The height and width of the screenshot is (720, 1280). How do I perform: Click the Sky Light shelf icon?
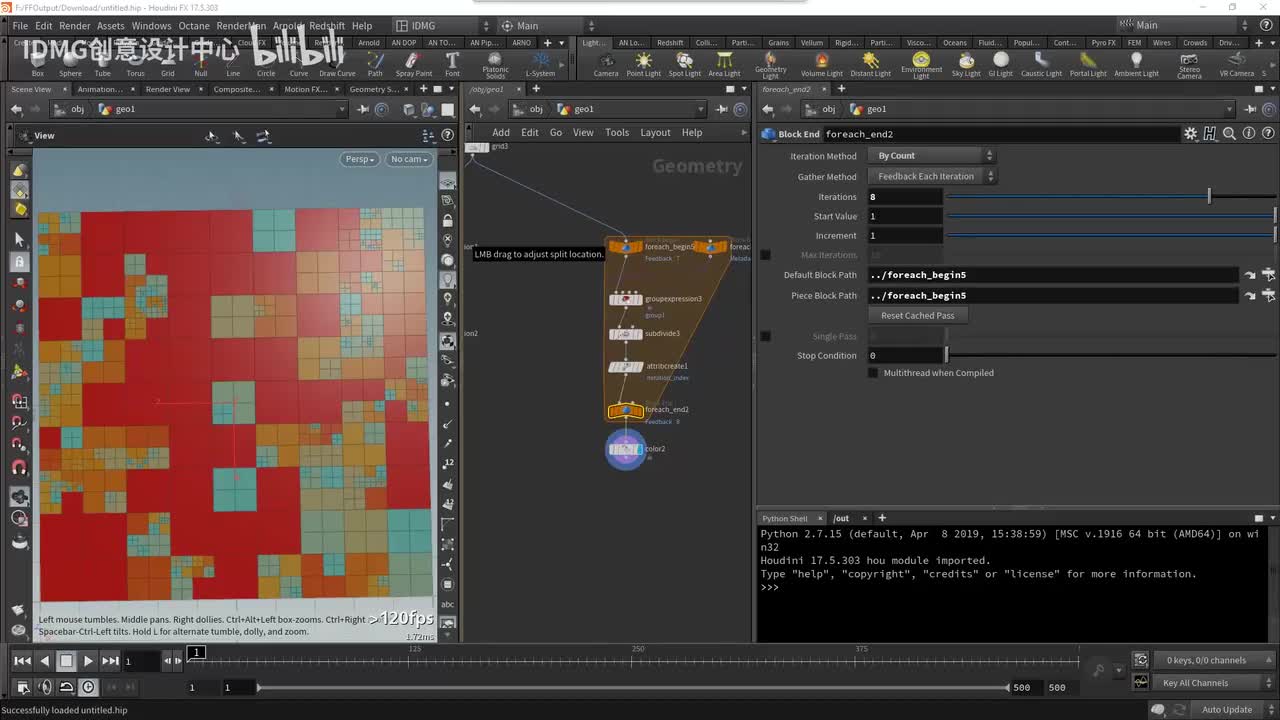coord(966,62)
